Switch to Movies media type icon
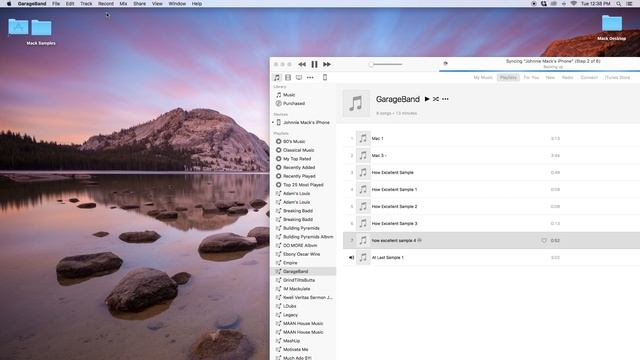640x360 pixels. (x=288, y=77)
